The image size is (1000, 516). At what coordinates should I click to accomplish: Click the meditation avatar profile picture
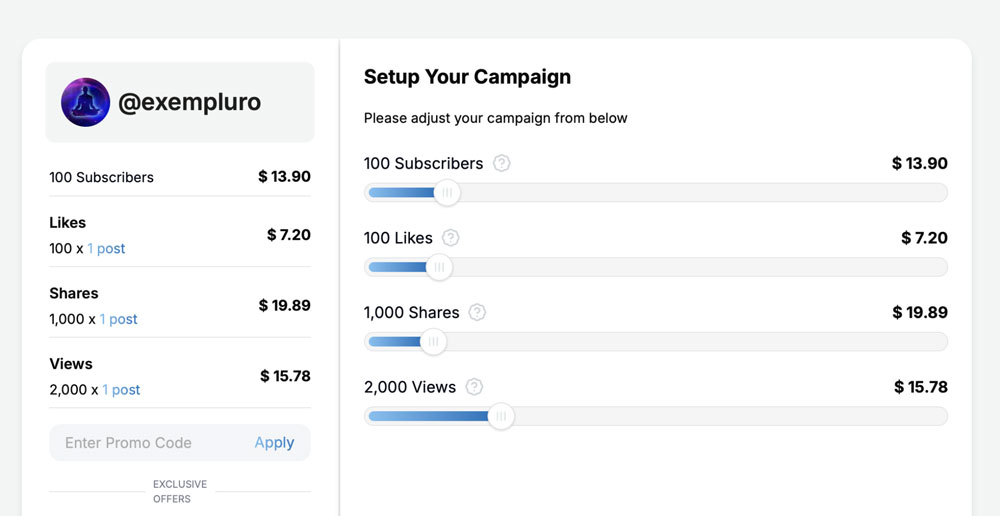coord(86,102)
